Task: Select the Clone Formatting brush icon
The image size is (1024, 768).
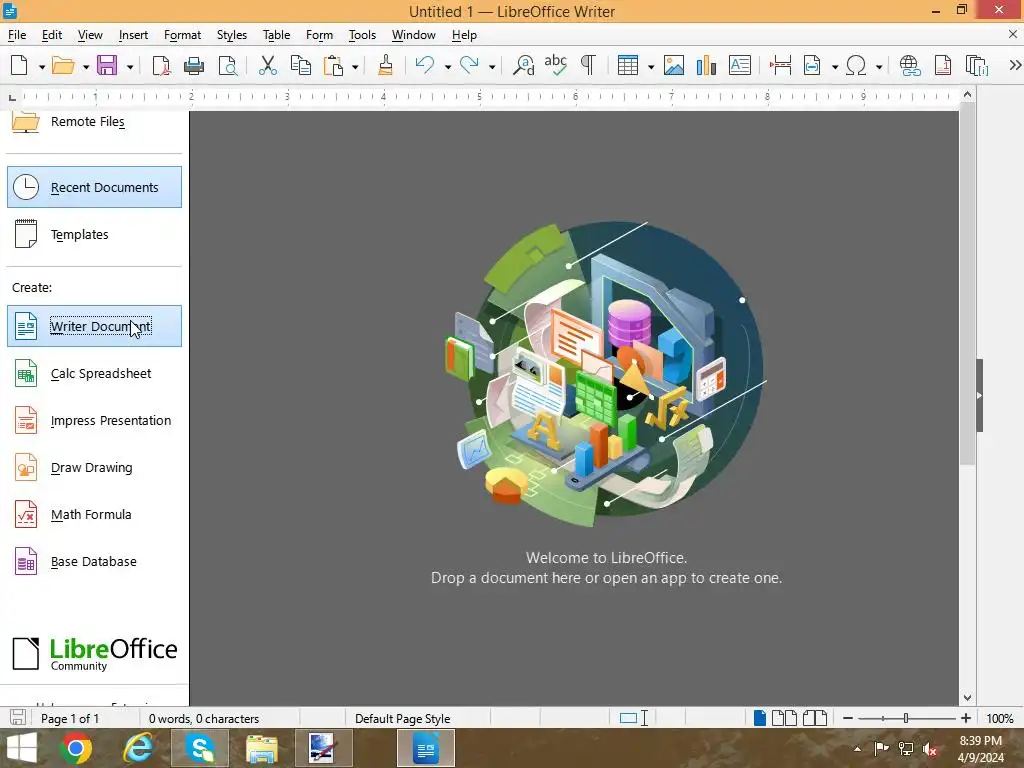Action: [x=385, y=65]
